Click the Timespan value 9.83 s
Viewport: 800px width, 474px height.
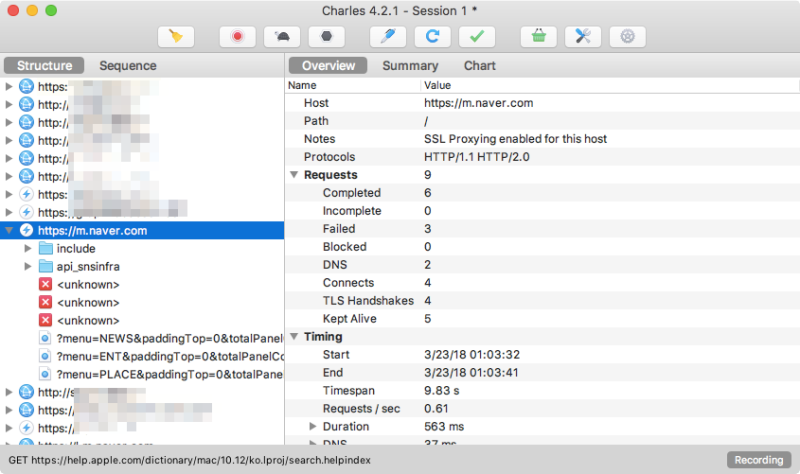click(x=441, y=390)
